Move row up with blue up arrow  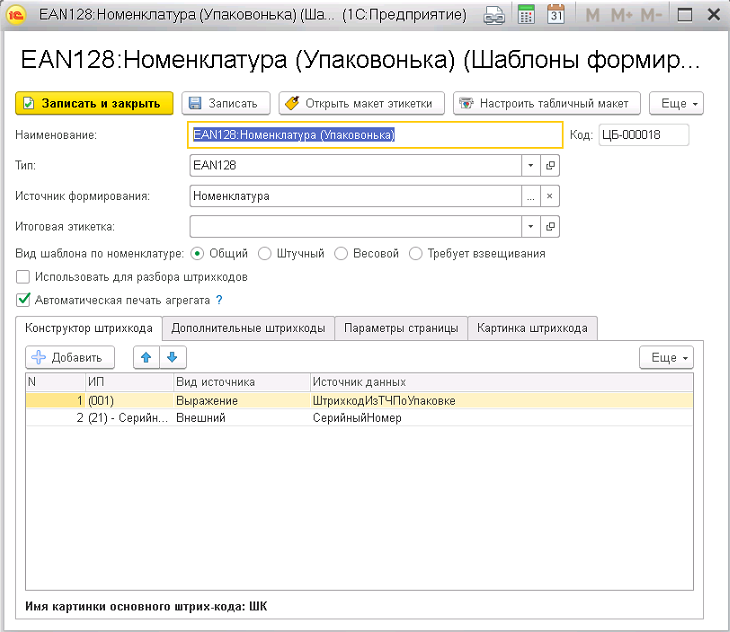coord(146,357)
